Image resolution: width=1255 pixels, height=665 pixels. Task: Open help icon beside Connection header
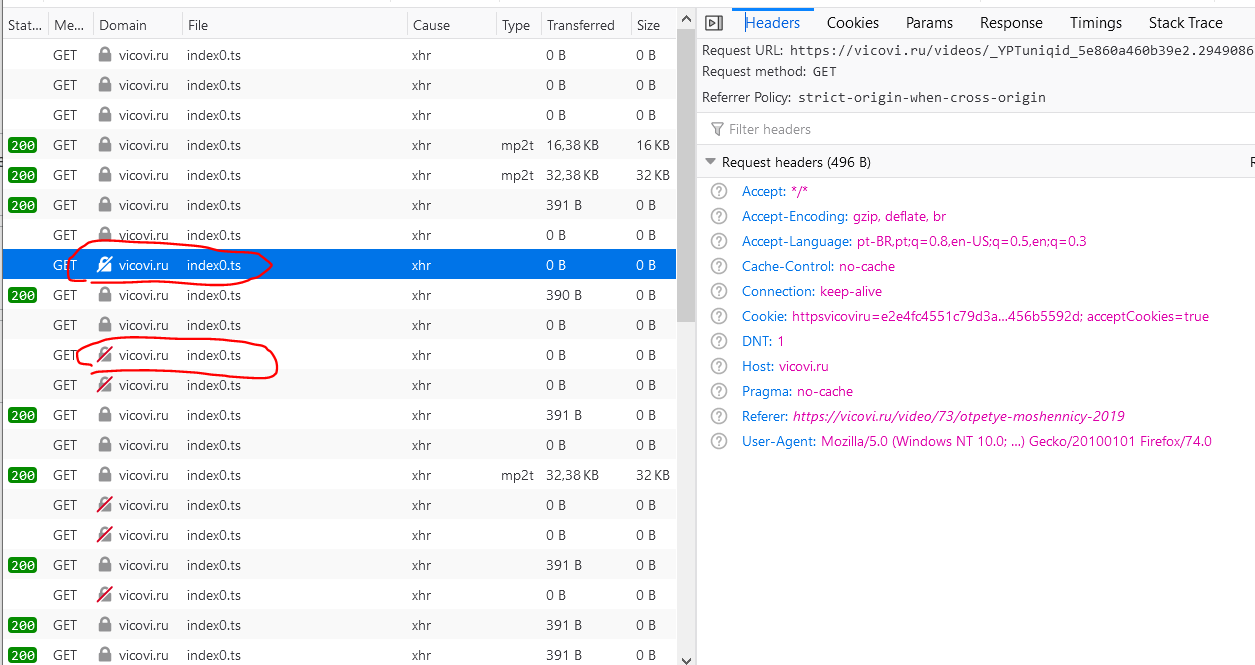coord(718,291)
